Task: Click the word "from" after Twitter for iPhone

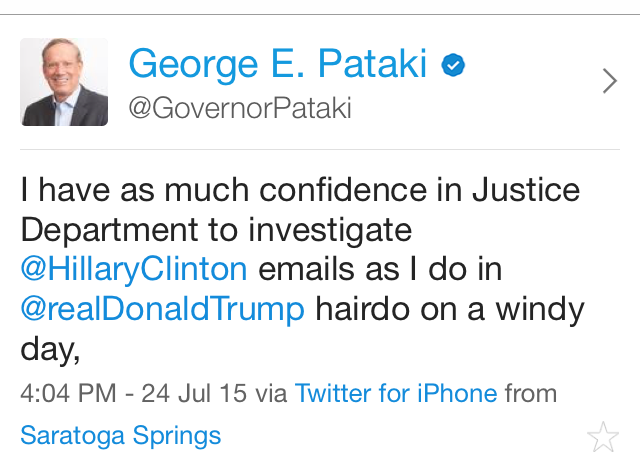Action: pos(531,393)
